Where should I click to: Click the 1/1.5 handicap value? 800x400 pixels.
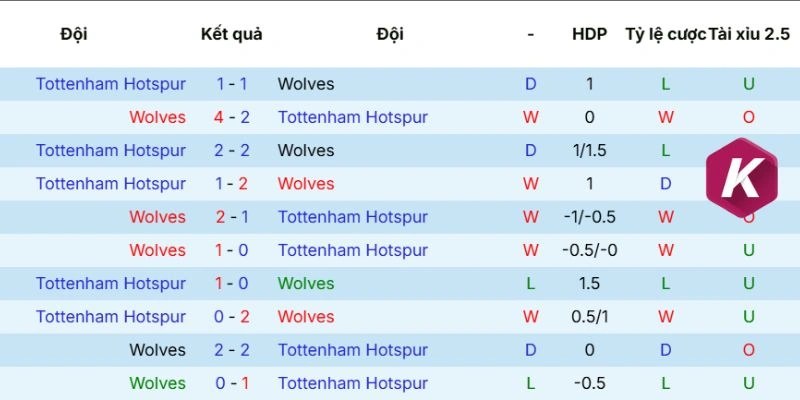coord(589,150)
